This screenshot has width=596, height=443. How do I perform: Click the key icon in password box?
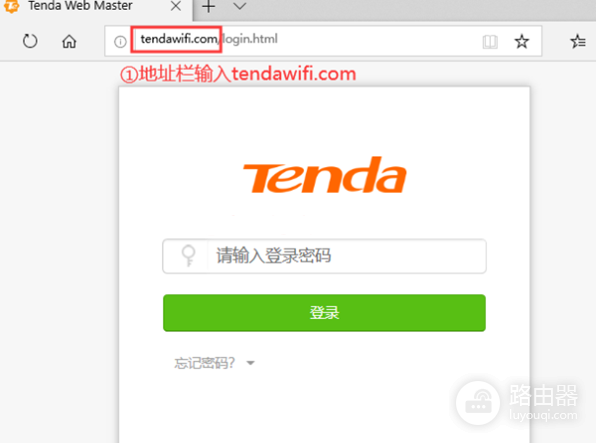pyautogui.click(x=189, y=255)
